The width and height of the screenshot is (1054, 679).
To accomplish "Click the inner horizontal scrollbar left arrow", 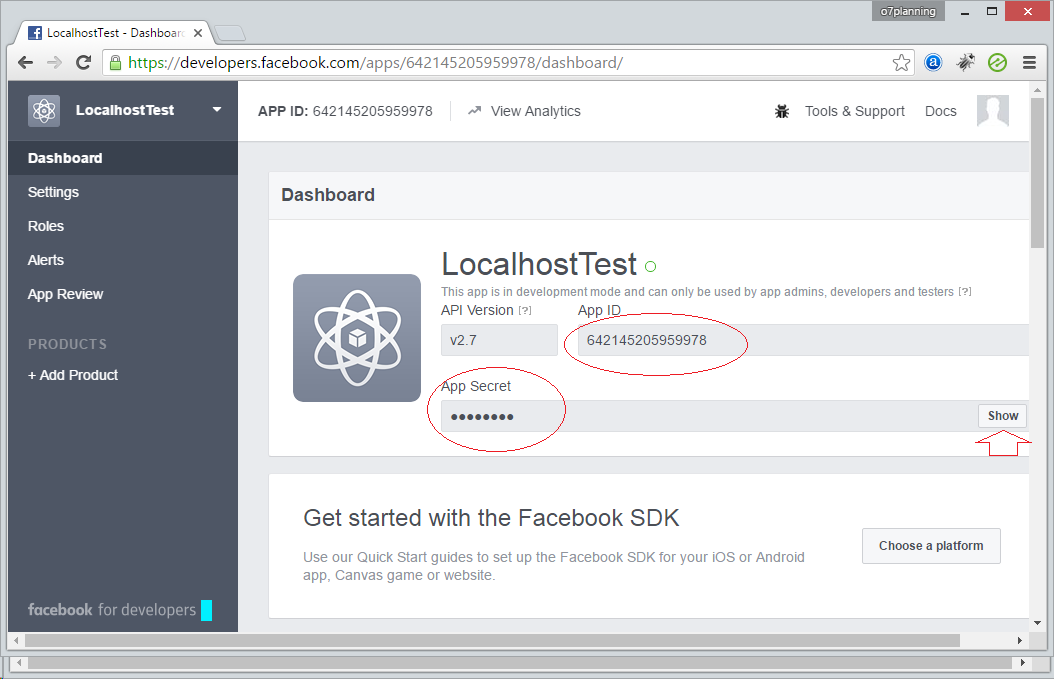I will pyautogui.click(x=16, y=641).
